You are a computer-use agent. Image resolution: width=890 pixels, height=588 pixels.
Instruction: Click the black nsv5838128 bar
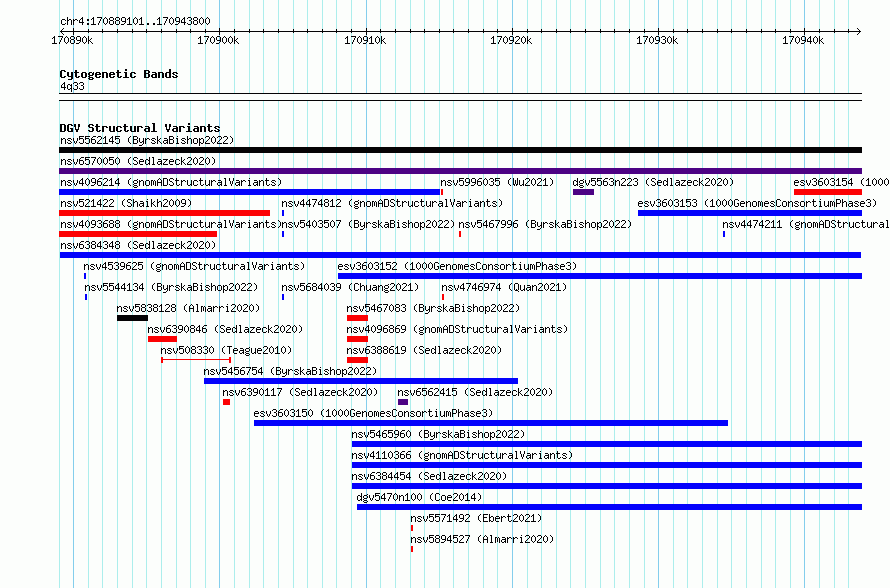point(132,318)
